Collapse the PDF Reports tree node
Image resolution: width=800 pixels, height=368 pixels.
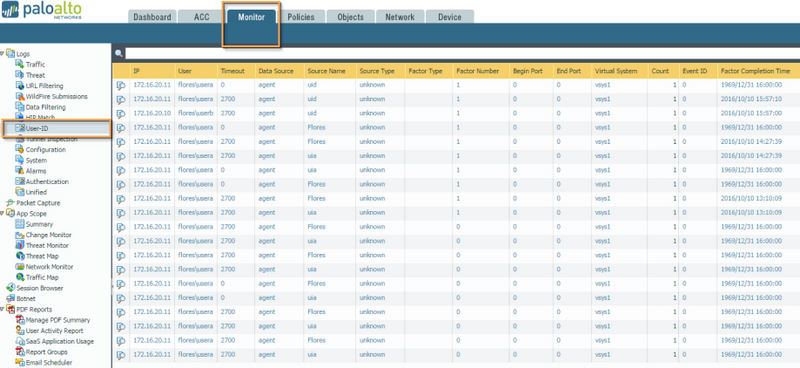pos(3,309)
